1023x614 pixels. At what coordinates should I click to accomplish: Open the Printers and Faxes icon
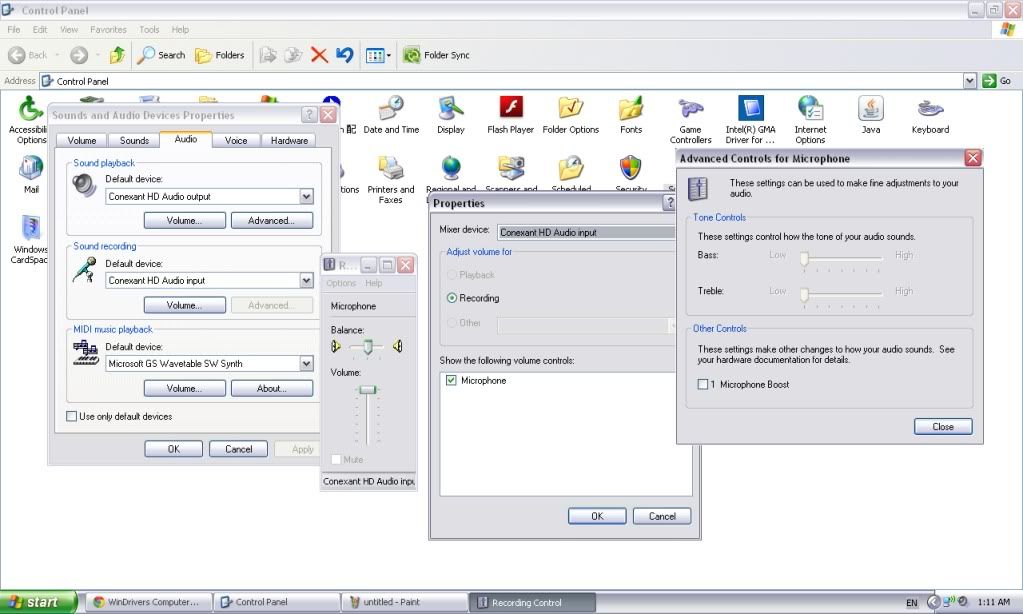[391, 180]
